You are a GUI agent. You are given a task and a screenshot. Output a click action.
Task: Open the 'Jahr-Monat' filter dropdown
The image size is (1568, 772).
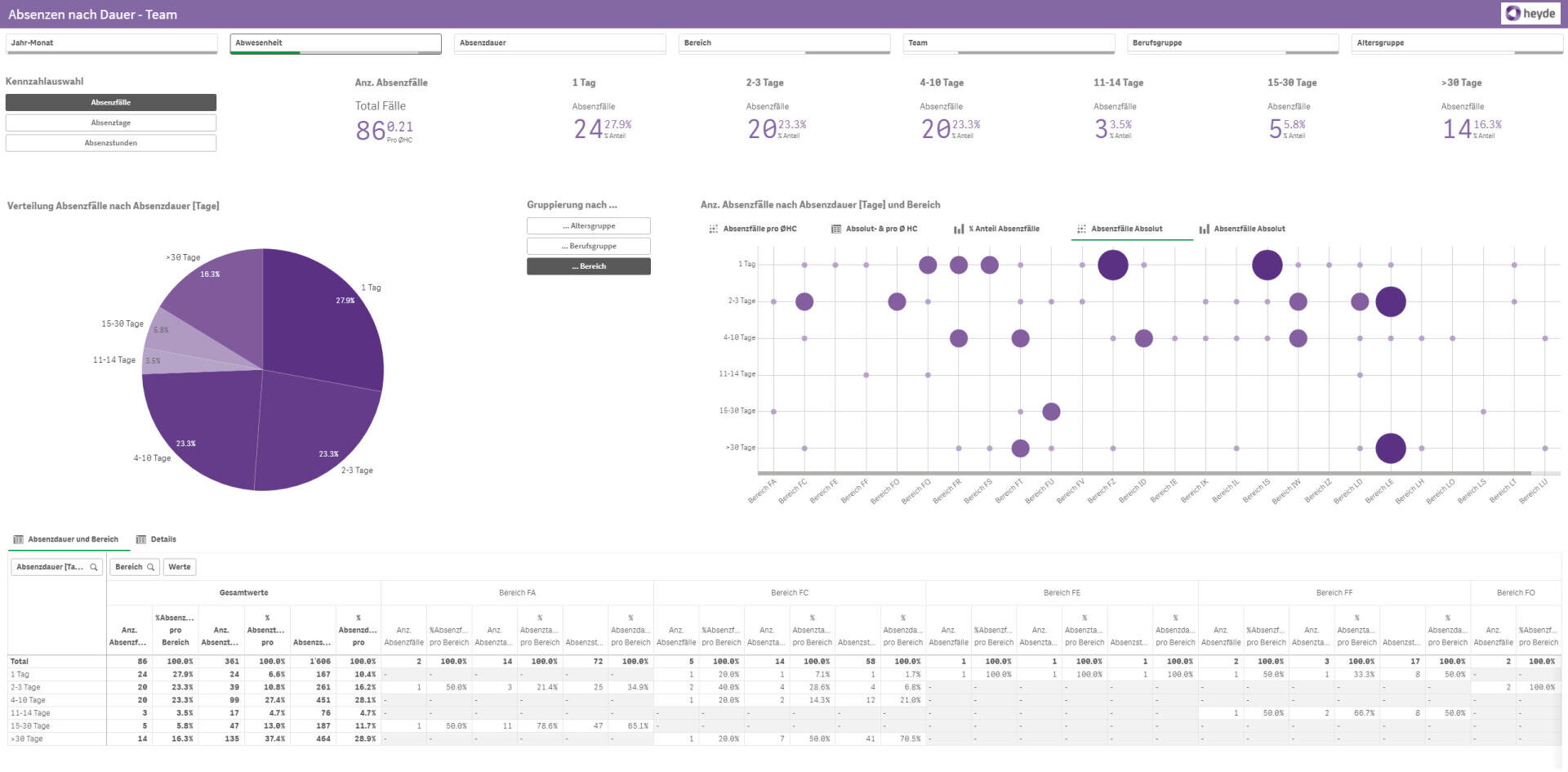click(x=111, y=42)
